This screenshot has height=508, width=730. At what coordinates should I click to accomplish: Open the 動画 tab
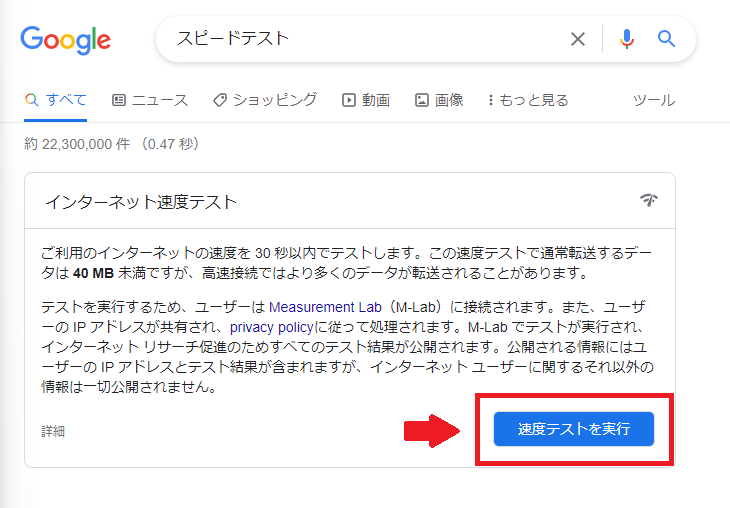tap(366, 100)
